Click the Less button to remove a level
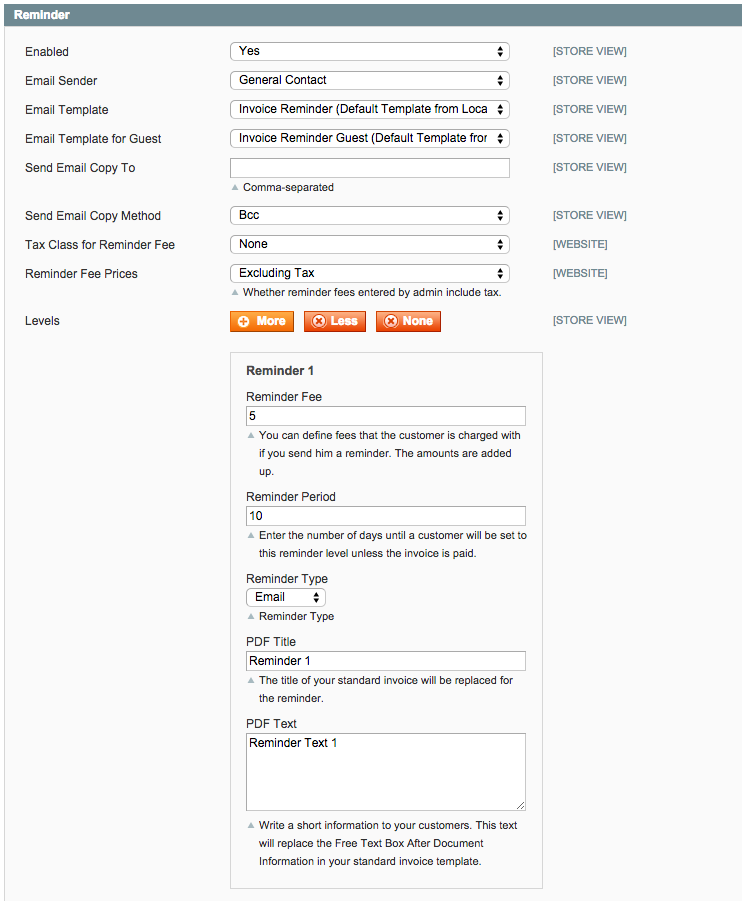Viewport: 742px width, 901px height. pyautogui.click(x=335, y=321)
